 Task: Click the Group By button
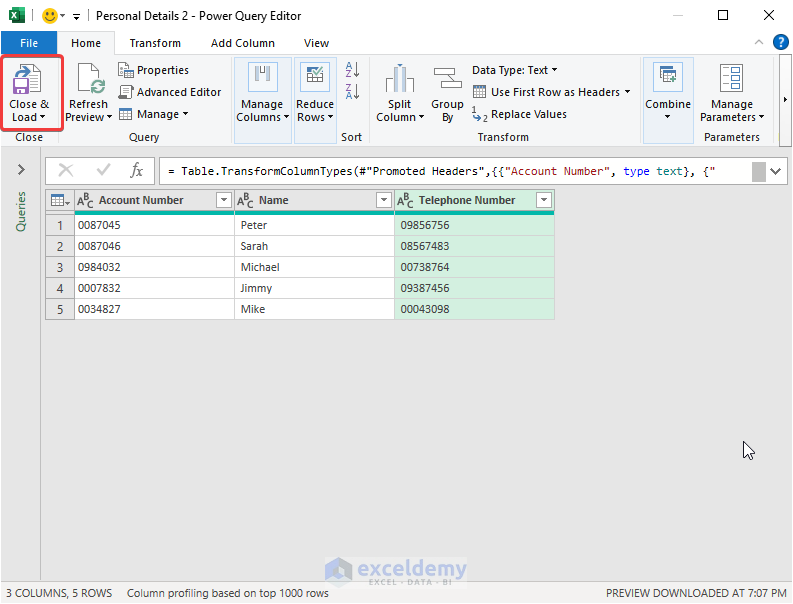pos(447,94)
